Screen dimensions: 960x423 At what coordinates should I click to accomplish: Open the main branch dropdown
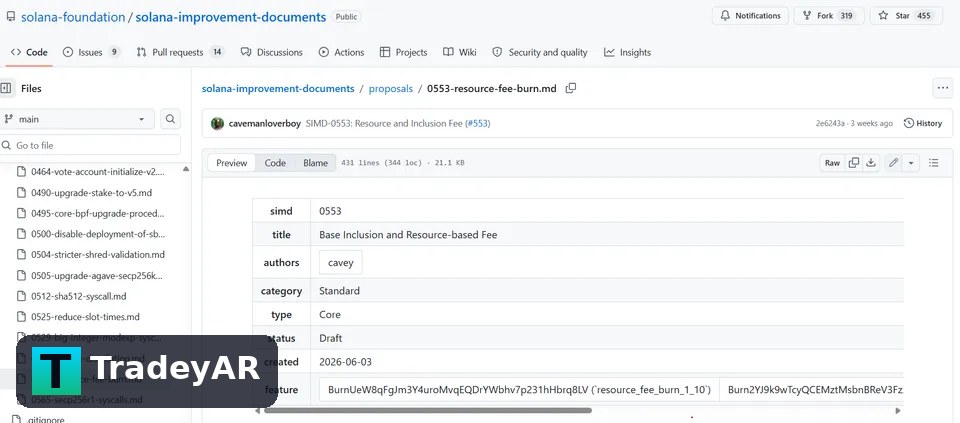point(77,119)
